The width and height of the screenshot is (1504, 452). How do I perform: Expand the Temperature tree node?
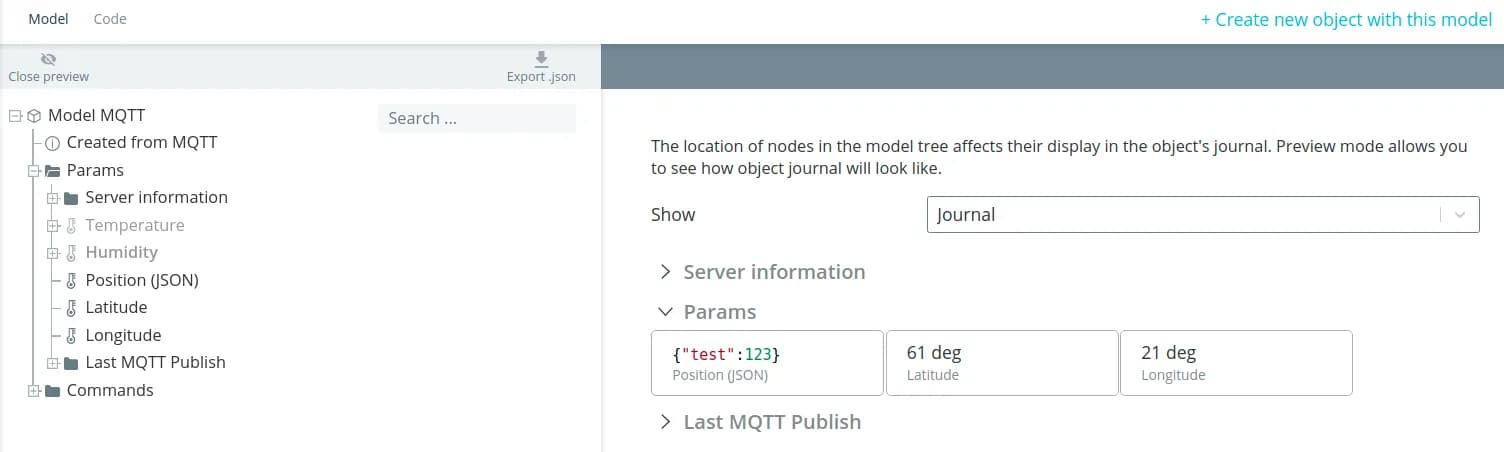[53, 226]
